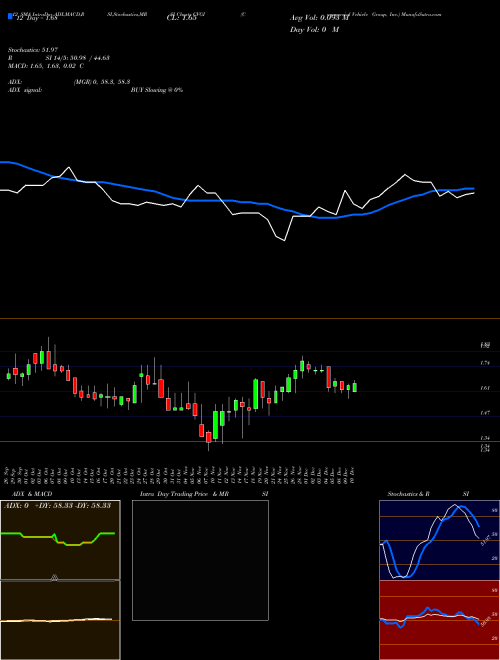Image resolution: width=500 pixels, height=660 pixels.
Task: Click the 'ADX: 0 +DY: 58.33 -DY: 58.33' header
Action: click(58, 505)
